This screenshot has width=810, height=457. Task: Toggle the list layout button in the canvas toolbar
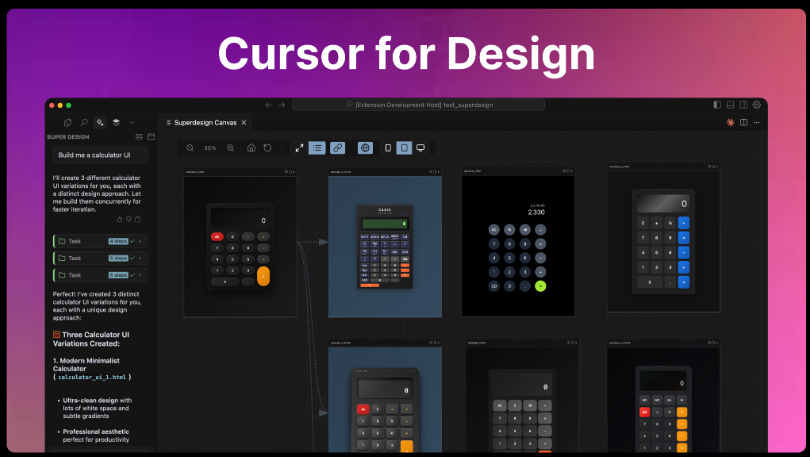pos(317,148)
